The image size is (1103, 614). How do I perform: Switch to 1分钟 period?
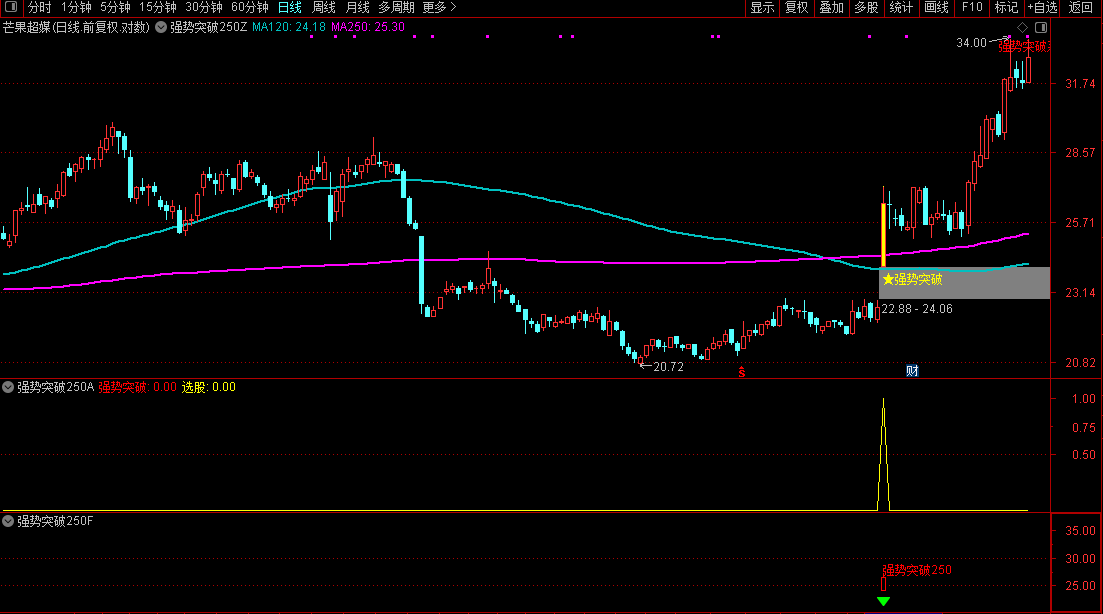(76, 8)
